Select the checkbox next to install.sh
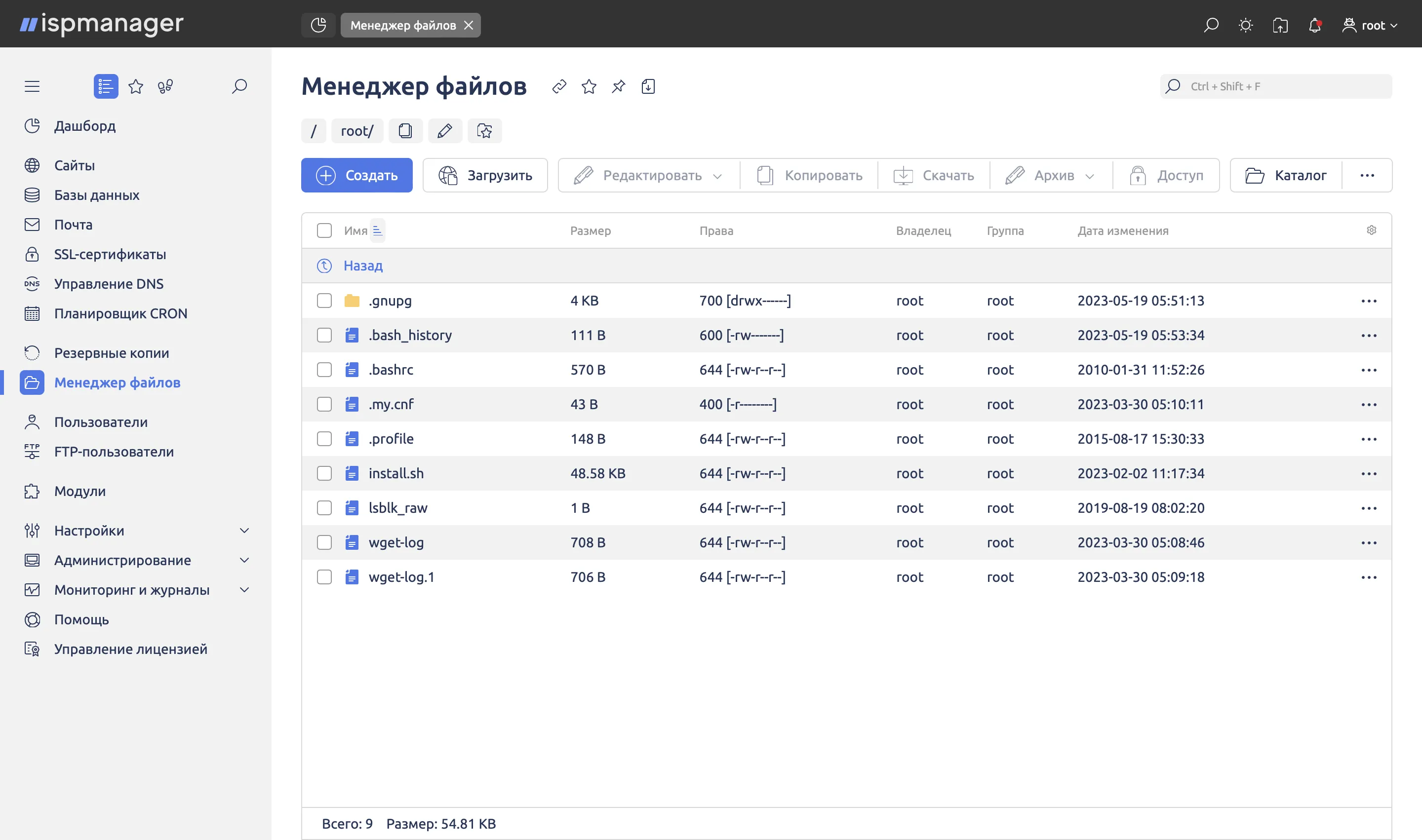The image size is (1422, 840). tap(324, 473)
